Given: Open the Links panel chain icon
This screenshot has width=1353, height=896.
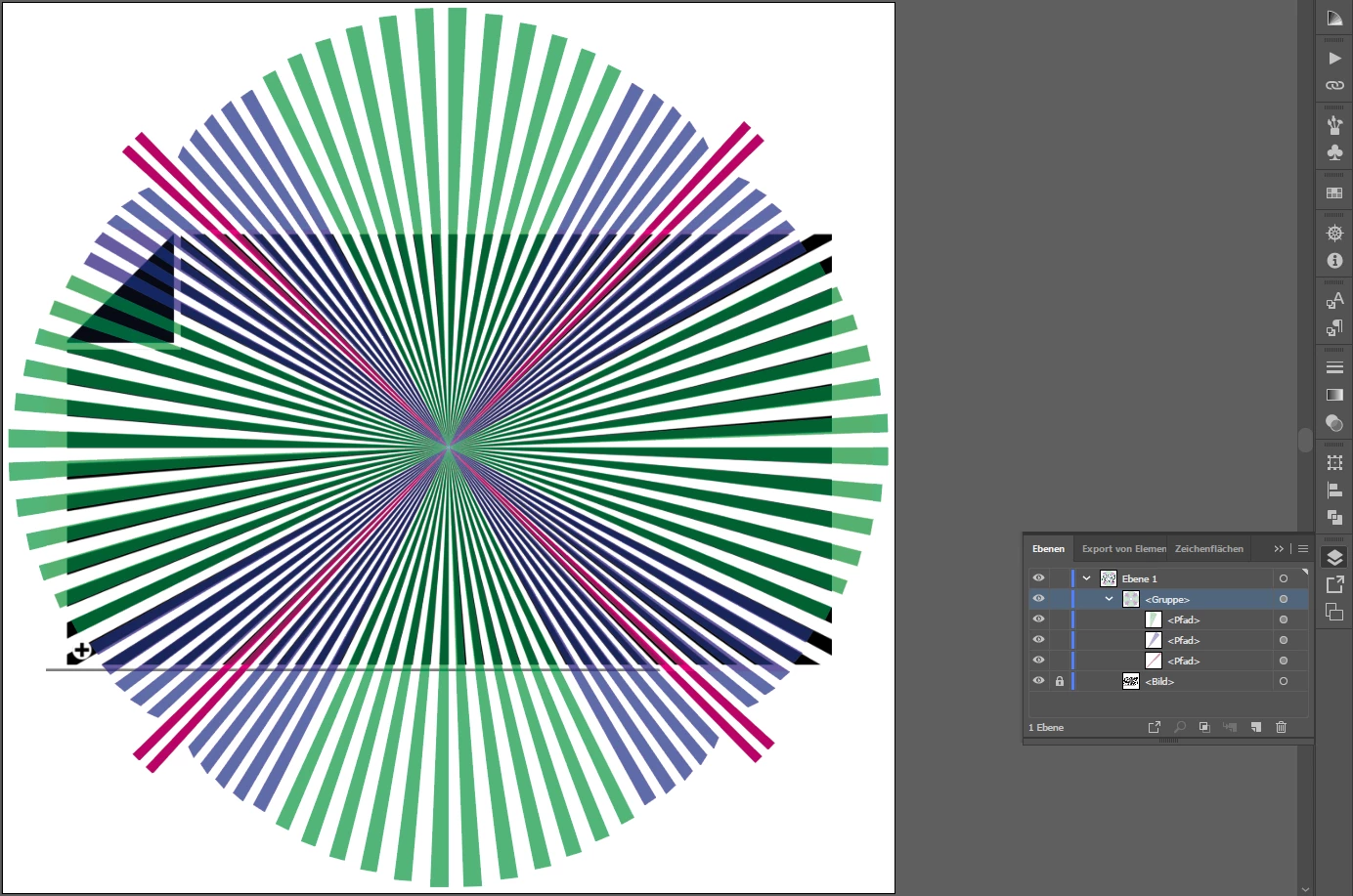Looking at the screenshot, I should coord(1334,85).
